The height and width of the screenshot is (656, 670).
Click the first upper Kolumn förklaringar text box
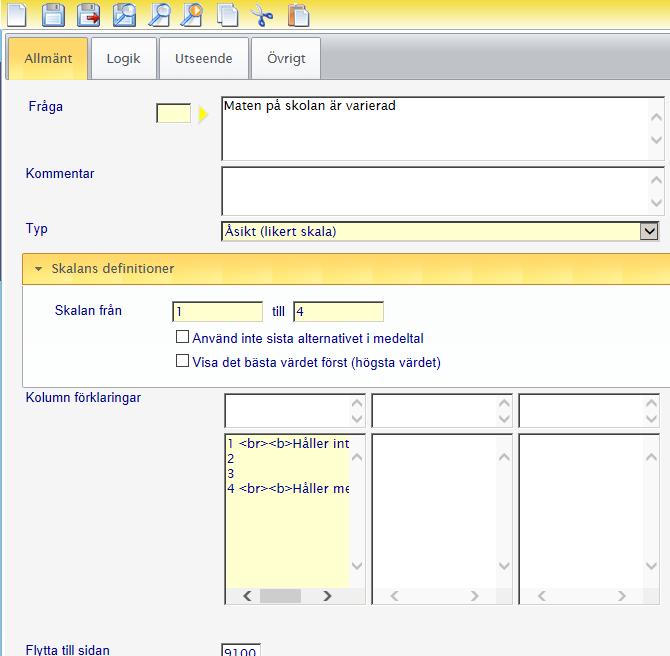[x=295, y=411]
